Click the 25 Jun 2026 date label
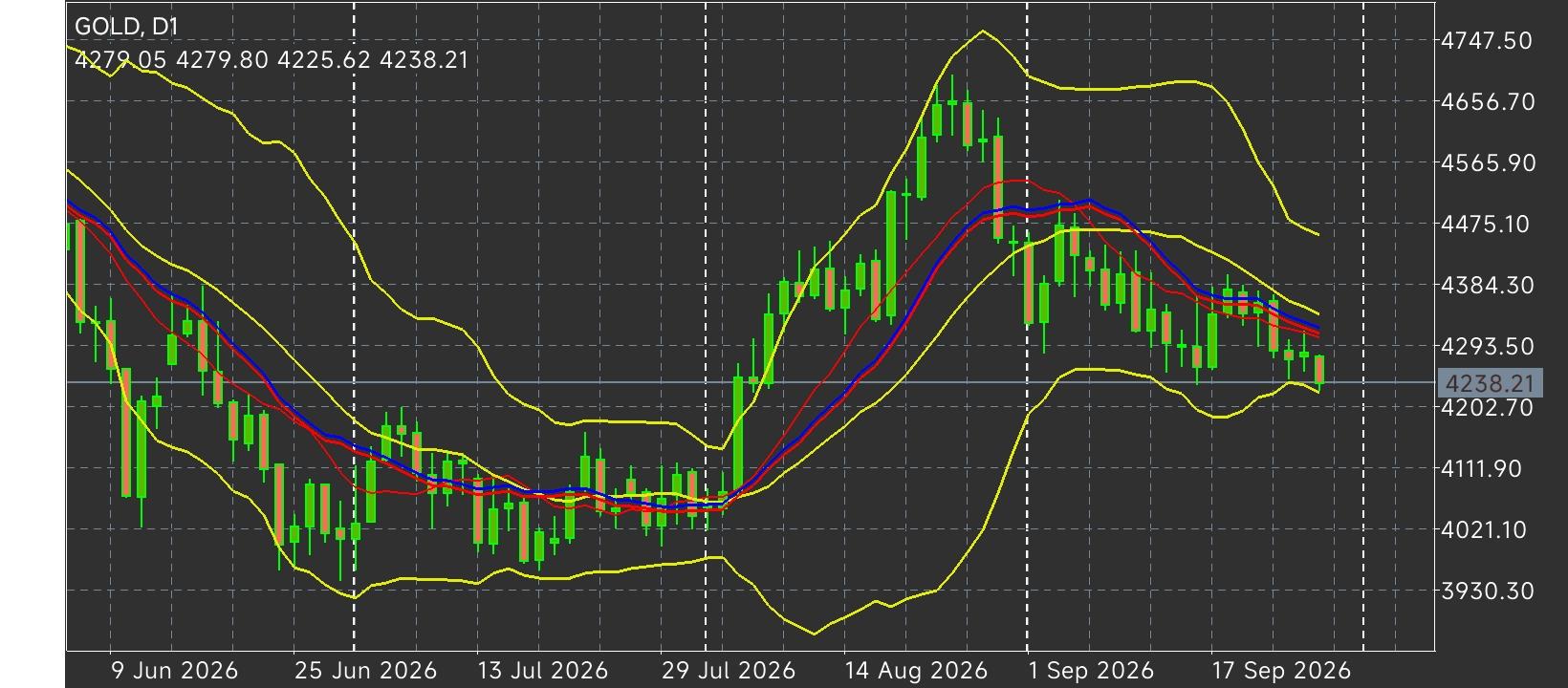Image resolution: width=1568 pixels, height=688 pixels. 365,671
